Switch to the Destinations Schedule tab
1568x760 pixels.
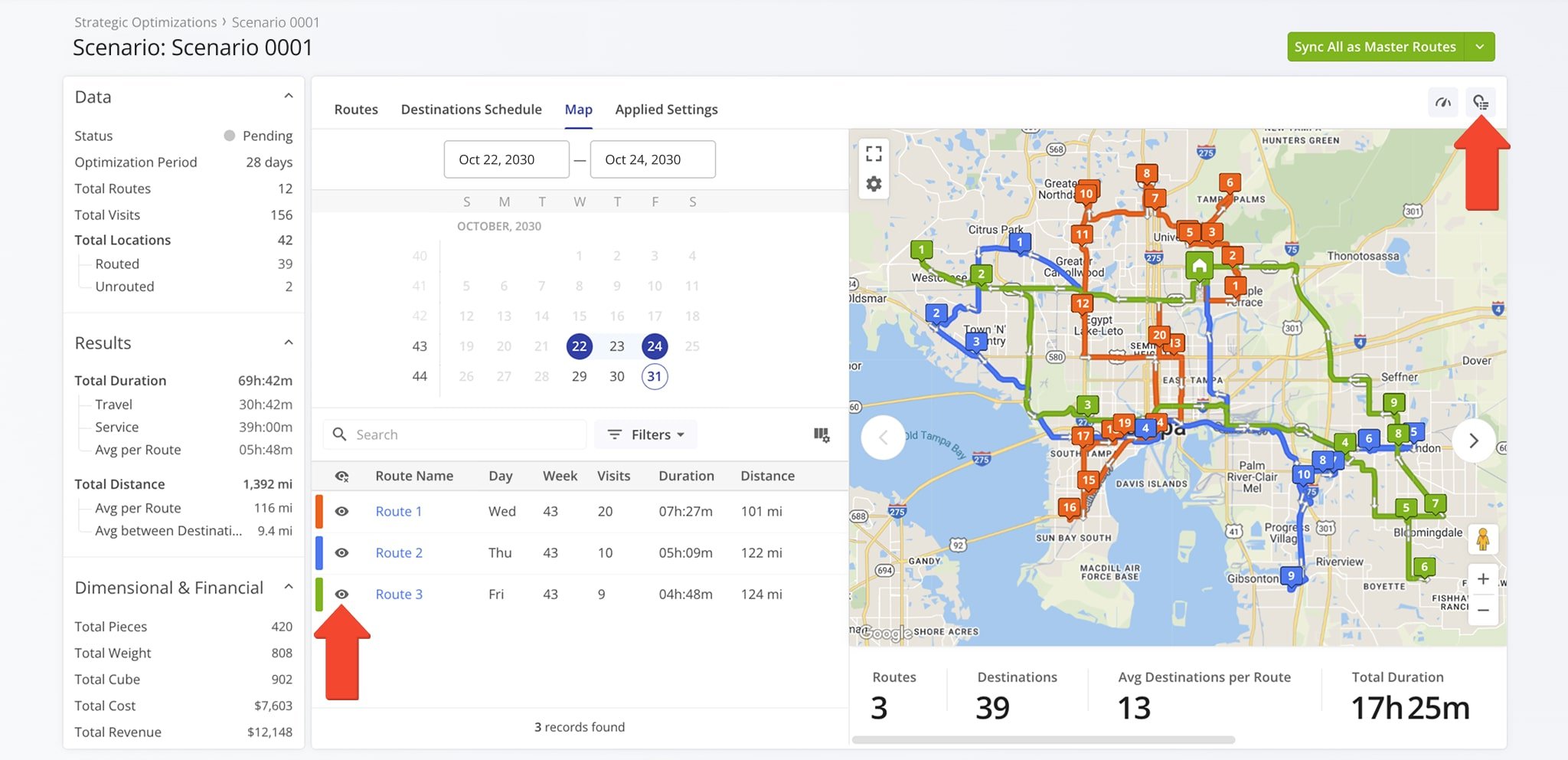(x=471, y=110)
